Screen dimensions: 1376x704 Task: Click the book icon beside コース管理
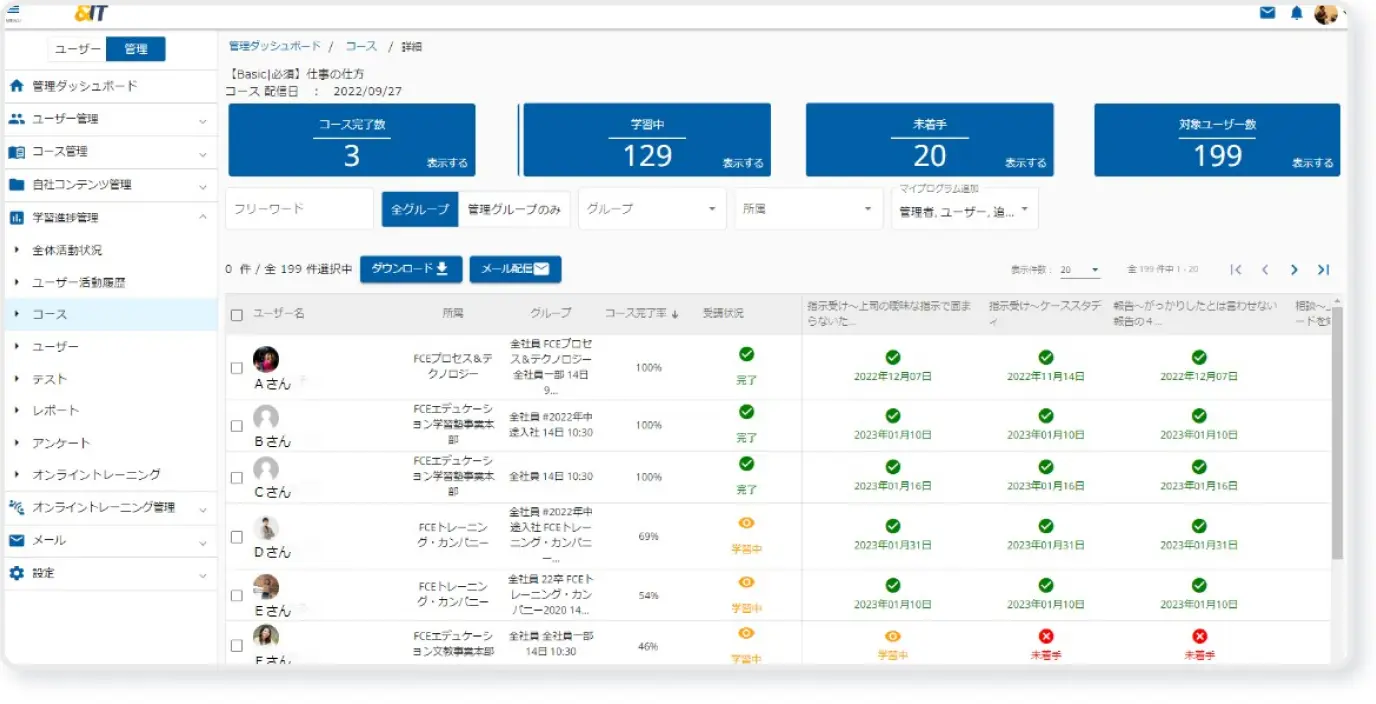[16, 152]
